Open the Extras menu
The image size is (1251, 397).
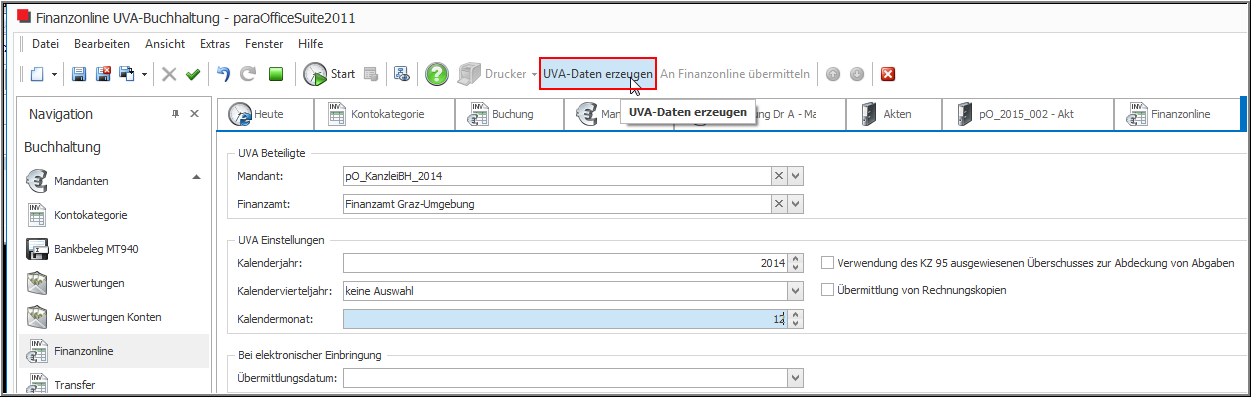tap(215, 44)
